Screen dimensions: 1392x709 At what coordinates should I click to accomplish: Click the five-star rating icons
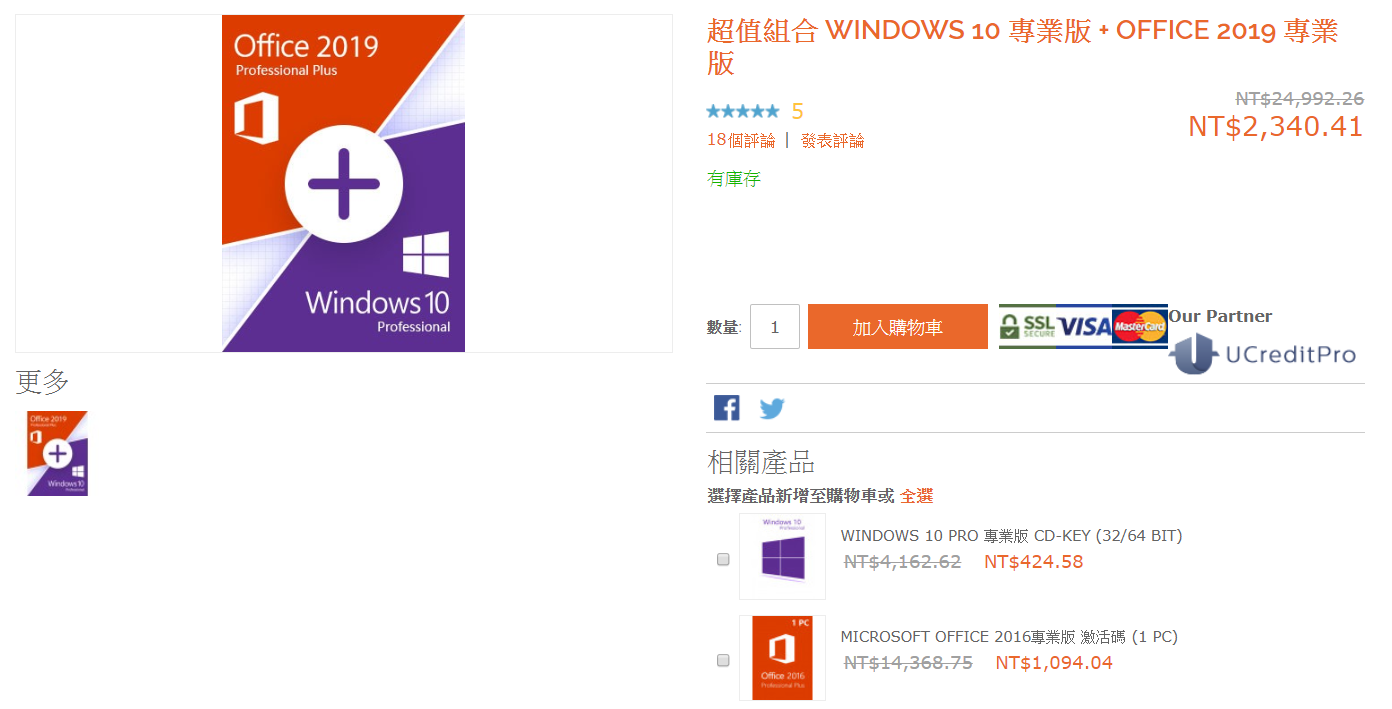[742, 111]
